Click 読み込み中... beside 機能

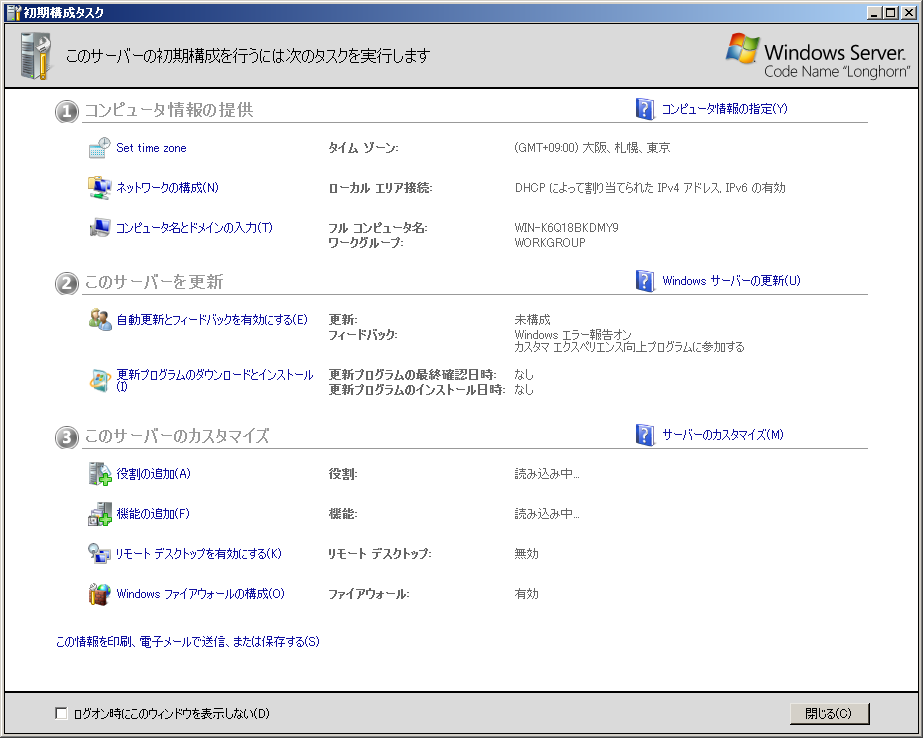click(x=547, y=514)
